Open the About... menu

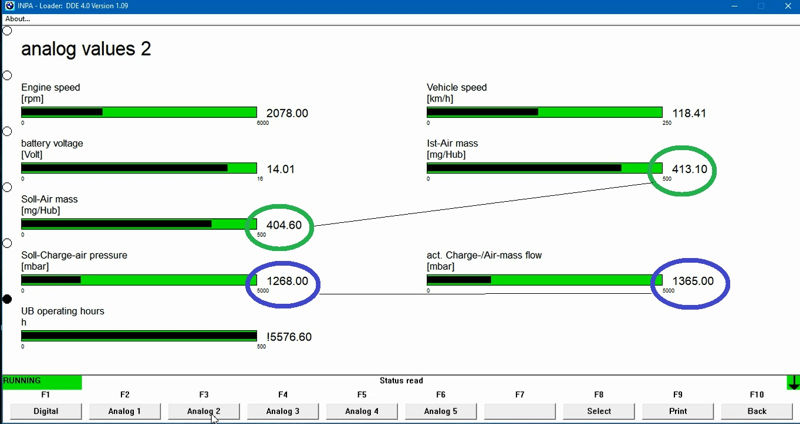point(18,18)
